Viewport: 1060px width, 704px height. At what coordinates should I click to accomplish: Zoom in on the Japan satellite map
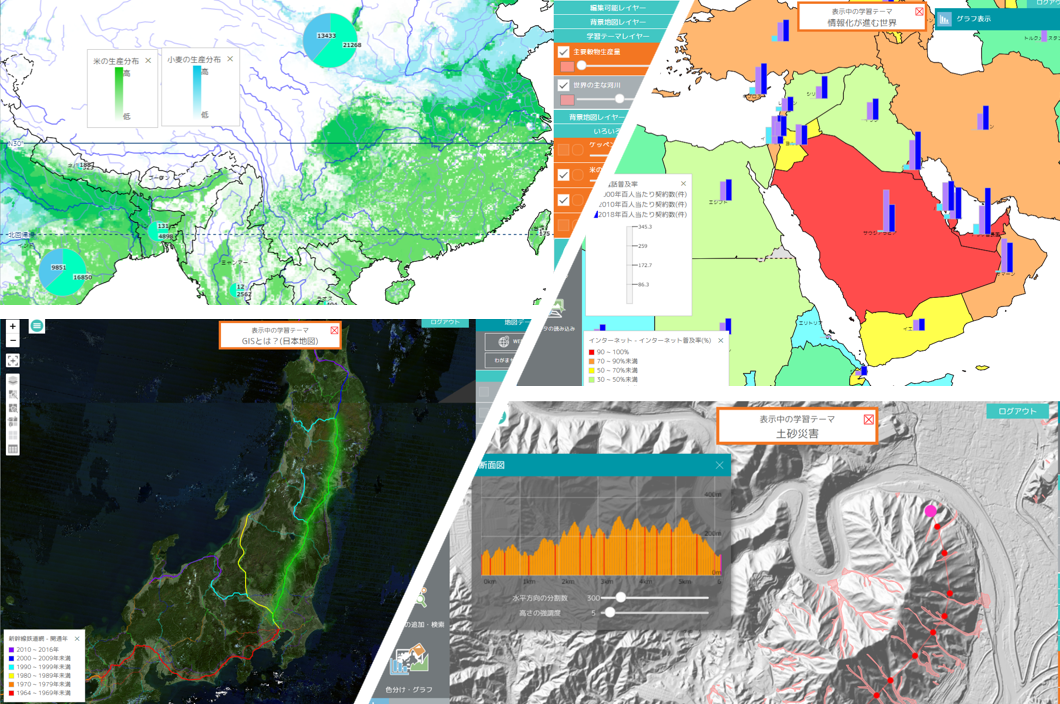(x=12, y=327)
